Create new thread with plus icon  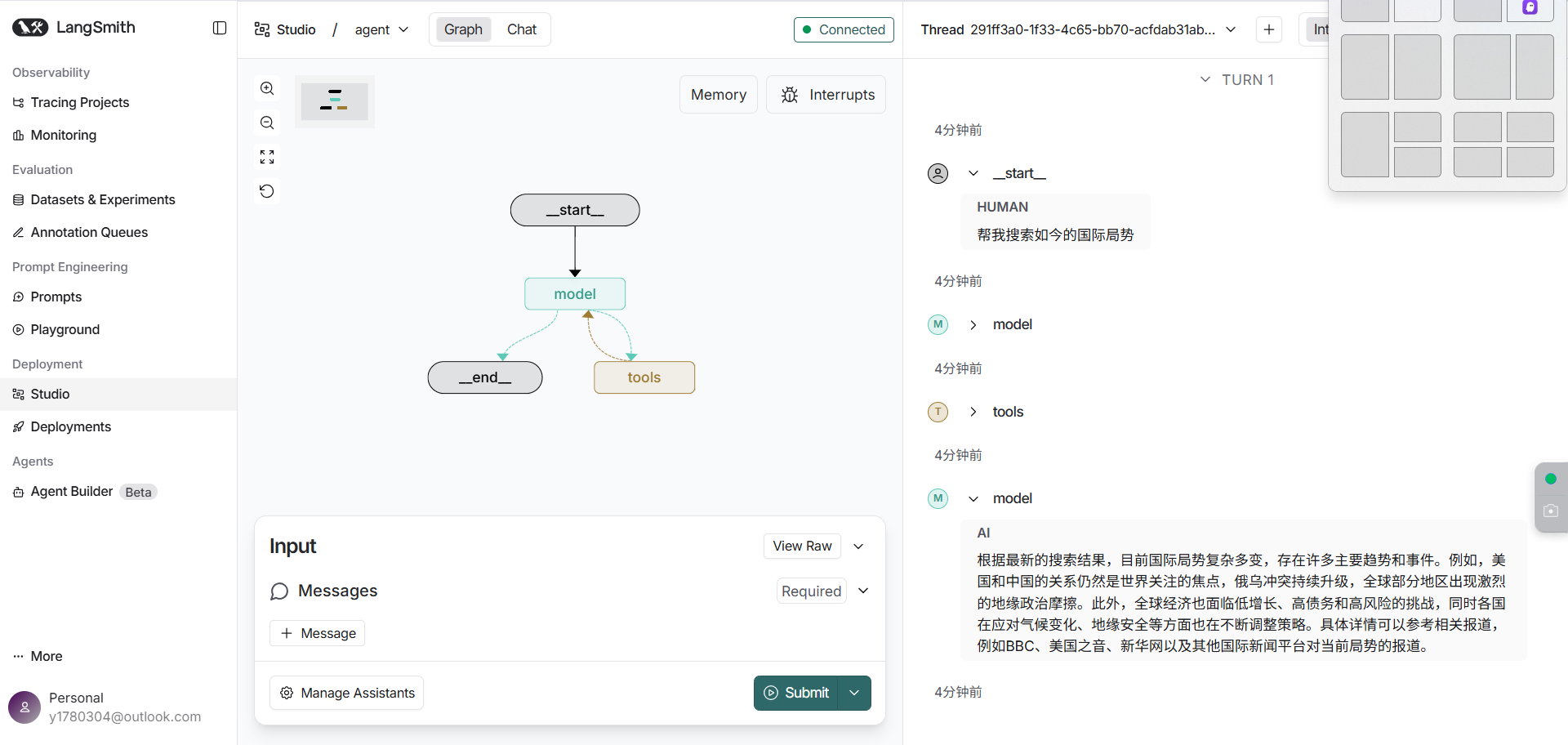coord(1268,29)
